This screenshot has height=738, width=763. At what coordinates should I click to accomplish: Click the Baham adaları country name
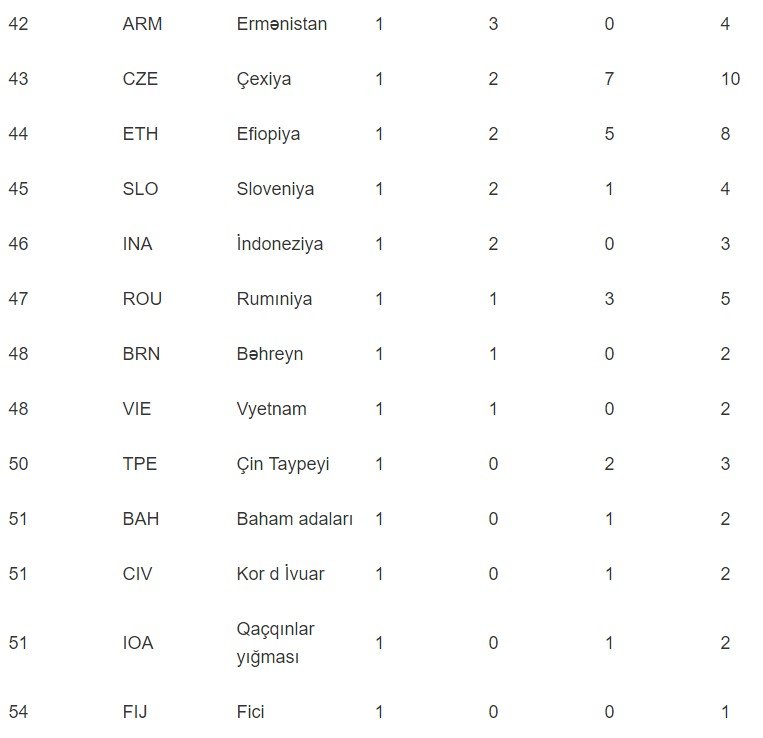pyautogui.click(x=295, y=519)
